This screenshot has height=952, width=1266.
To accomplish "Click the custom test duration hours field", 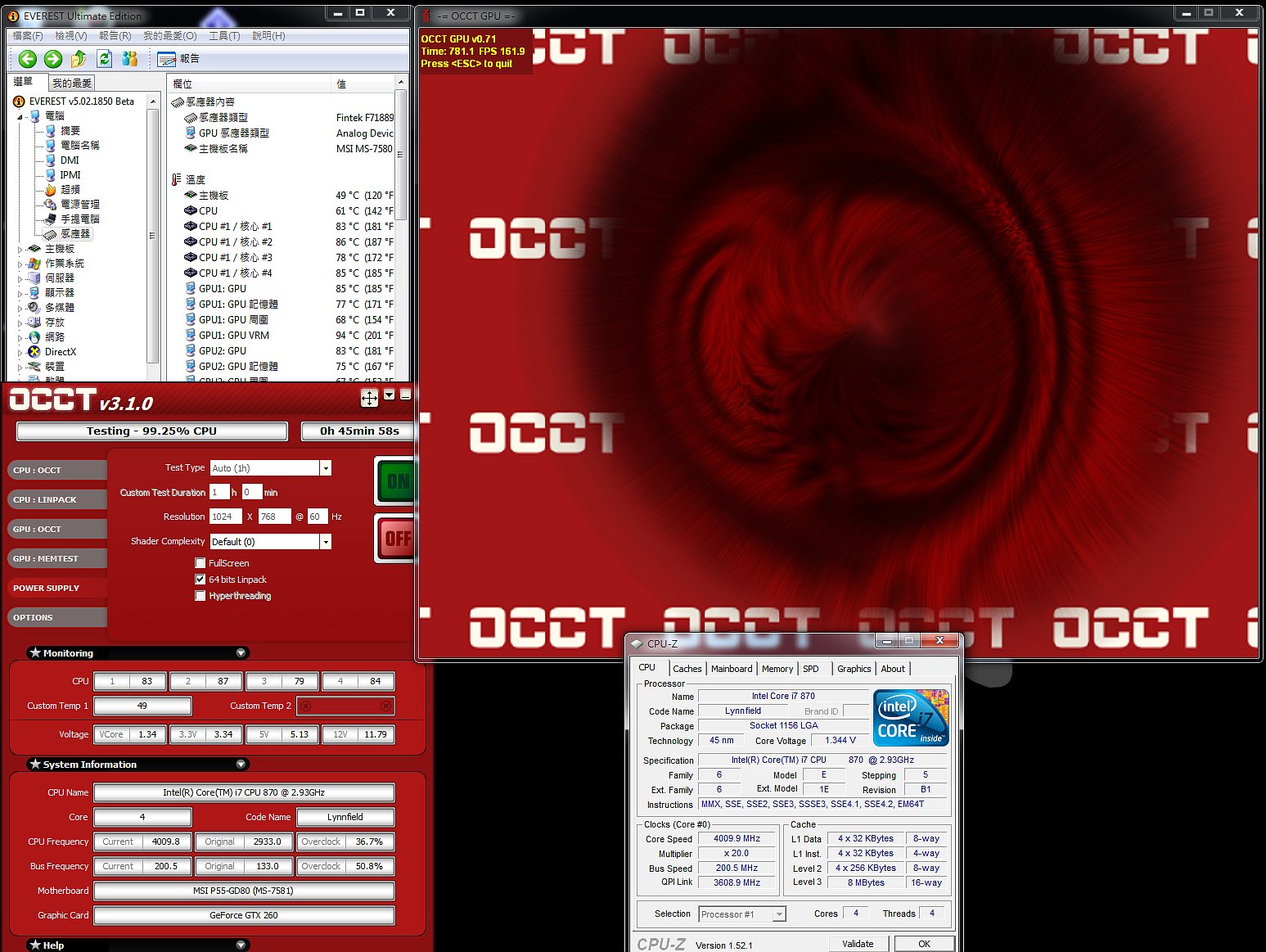I will (x=219, y=492).
